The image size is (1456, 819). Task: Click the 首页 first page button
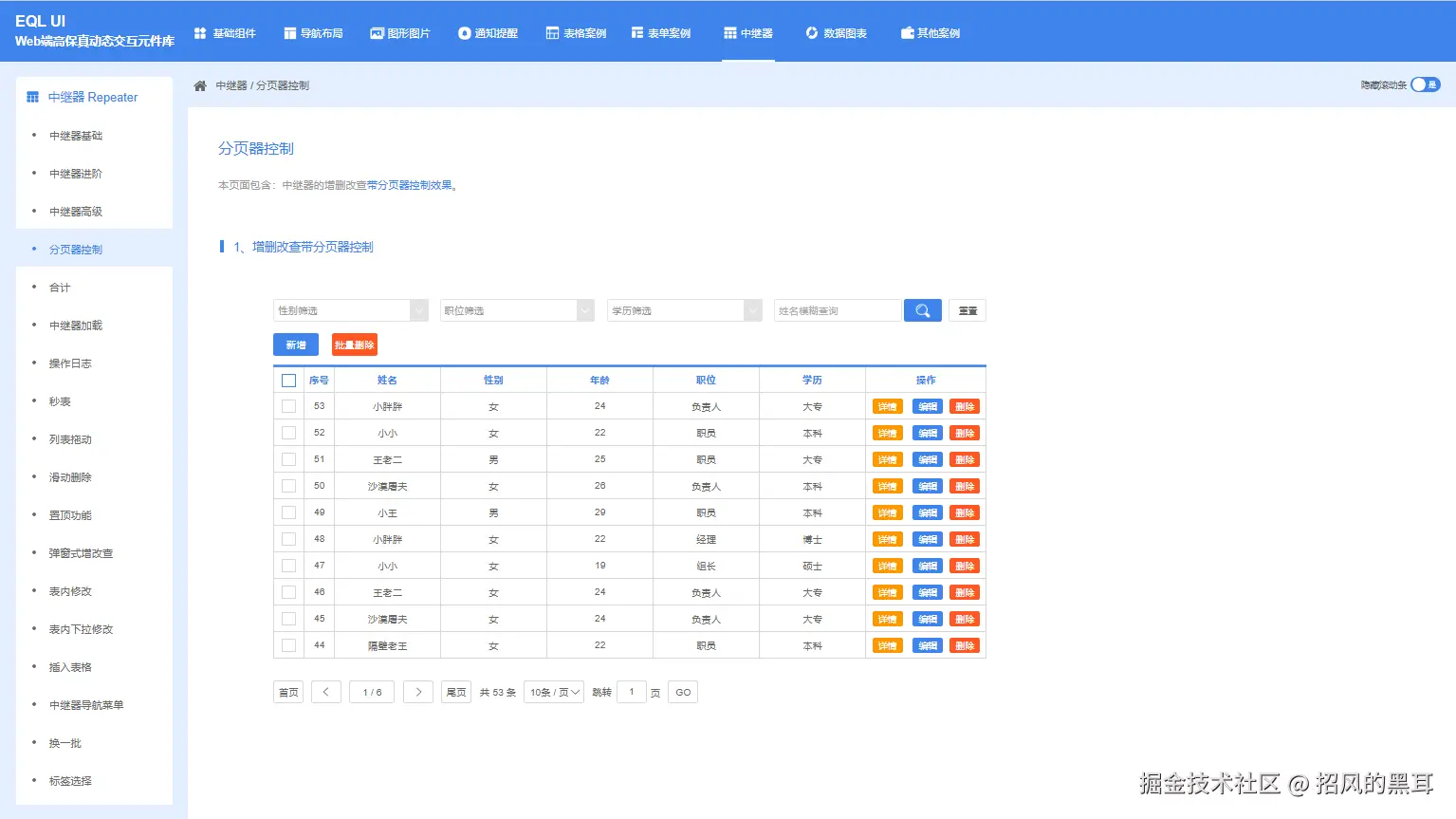pyautogui.click(x=288, y=692)
